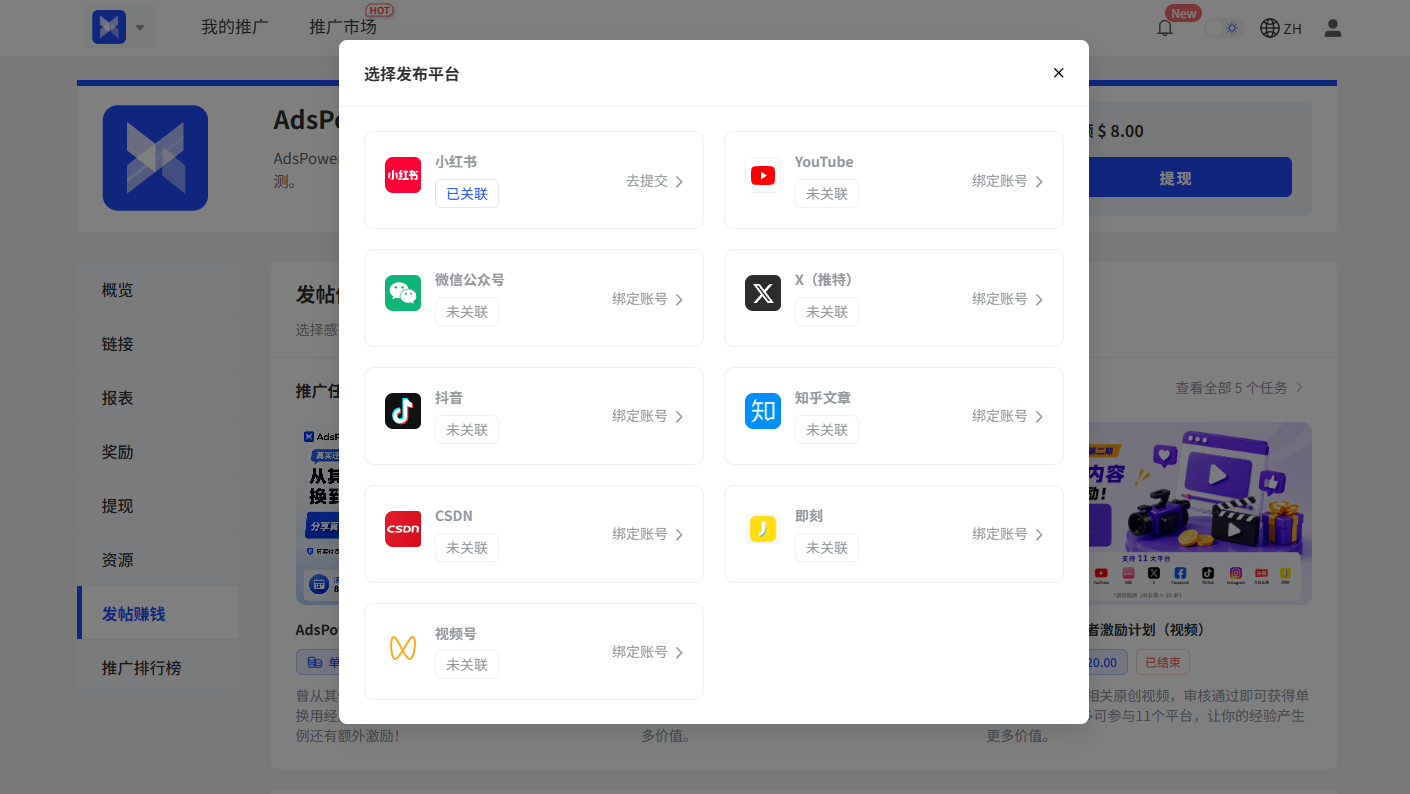The height and width of the screenshot is (794, 1410).
Task: Click the 抖音 TikTok-style icon
Action: tap(403, 411)
